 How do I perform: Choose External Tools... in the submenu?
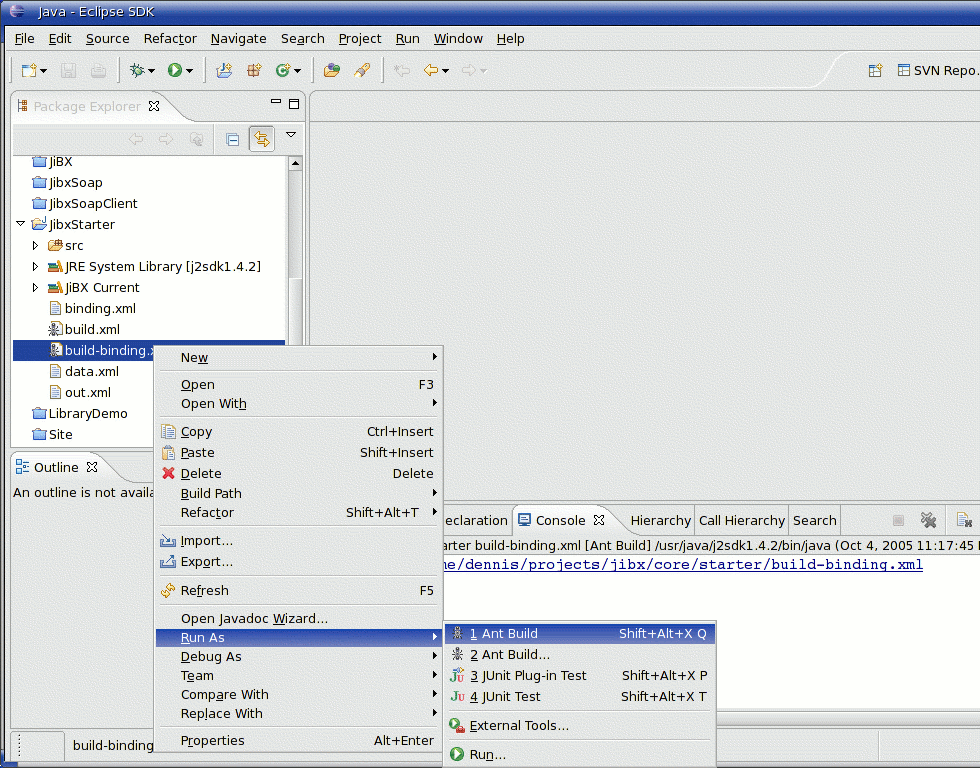tap(518, 725)
